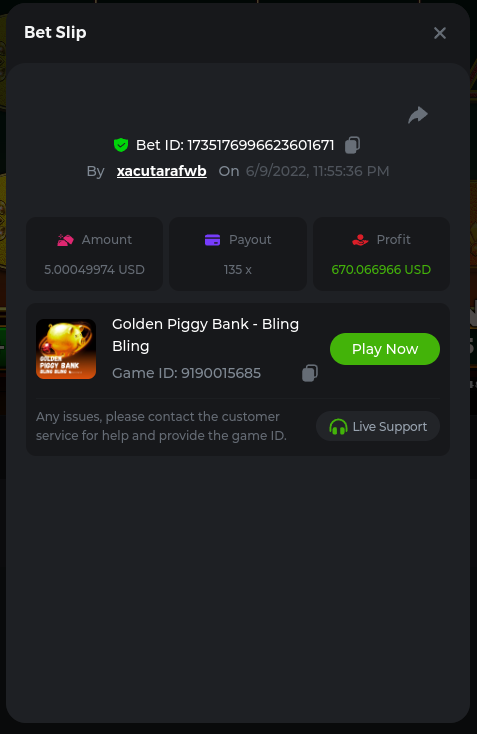Click the Play Now button

tap(385, 349)
